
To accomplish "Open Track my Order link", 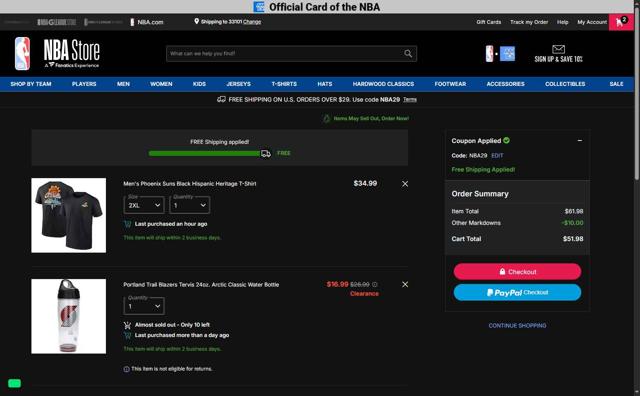I will point(529,22).
